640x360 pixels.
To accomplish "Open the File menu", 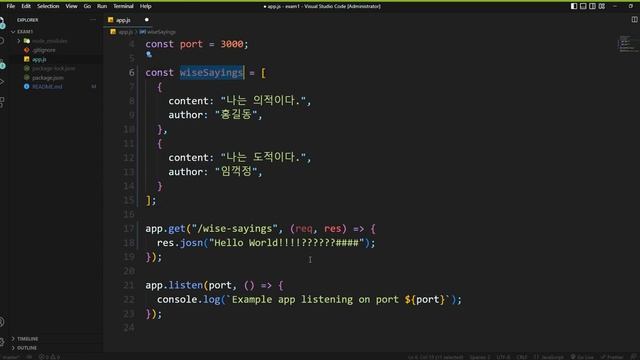I will (x=11, y=6).
